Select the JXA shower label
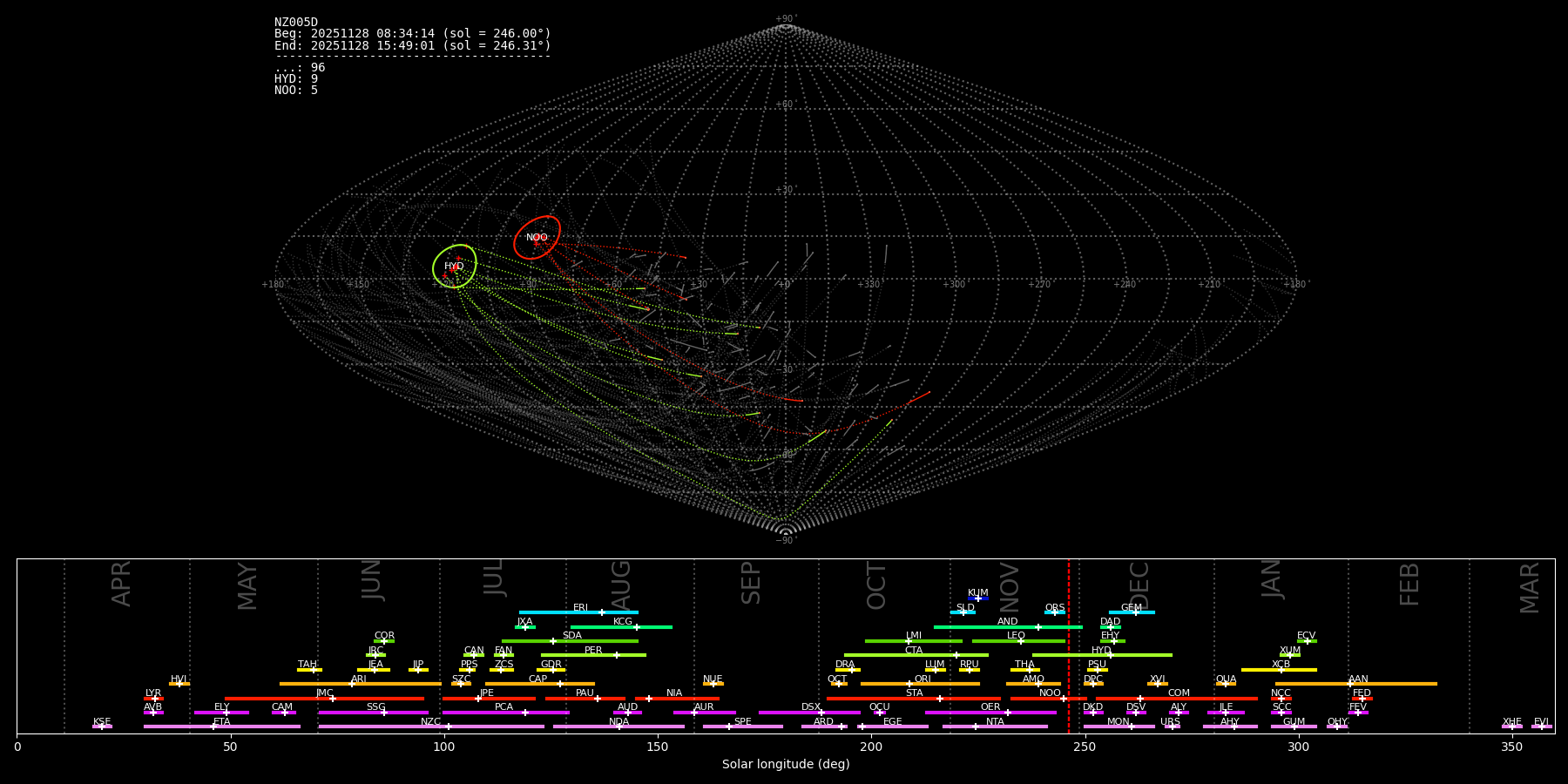1568x784 pixels. 524,622
